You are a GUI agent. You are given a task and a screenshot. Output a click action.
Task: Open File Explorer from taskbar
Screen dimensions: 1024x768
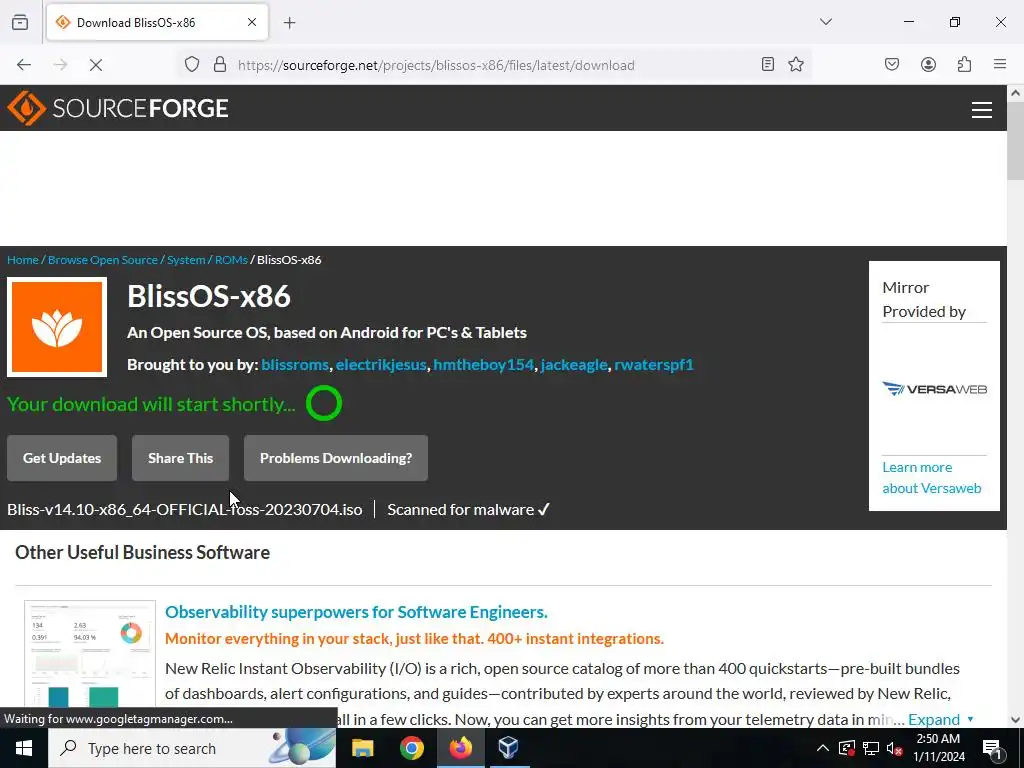pyautogui.click(x=362, y=748)
